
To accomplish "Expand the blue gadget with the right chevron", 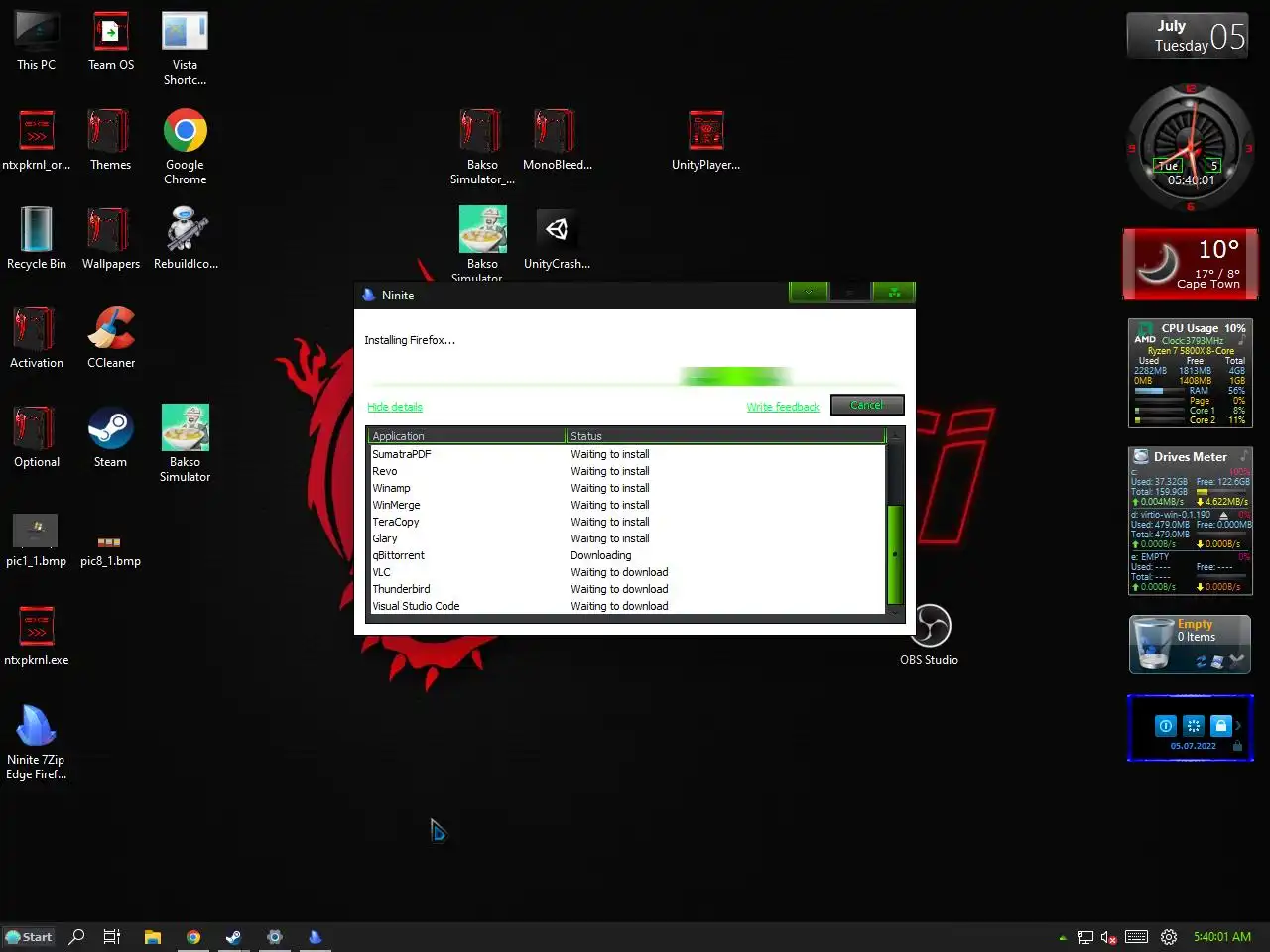I will click(x=1239, y=726).
